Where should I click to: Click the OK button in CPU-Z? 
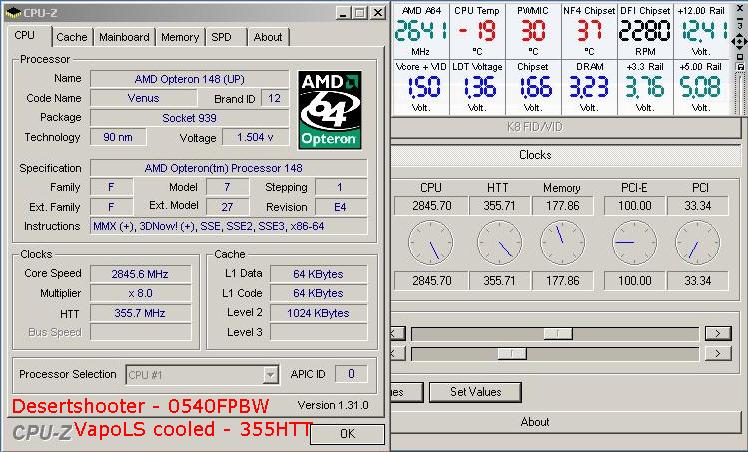pos(347,433)
